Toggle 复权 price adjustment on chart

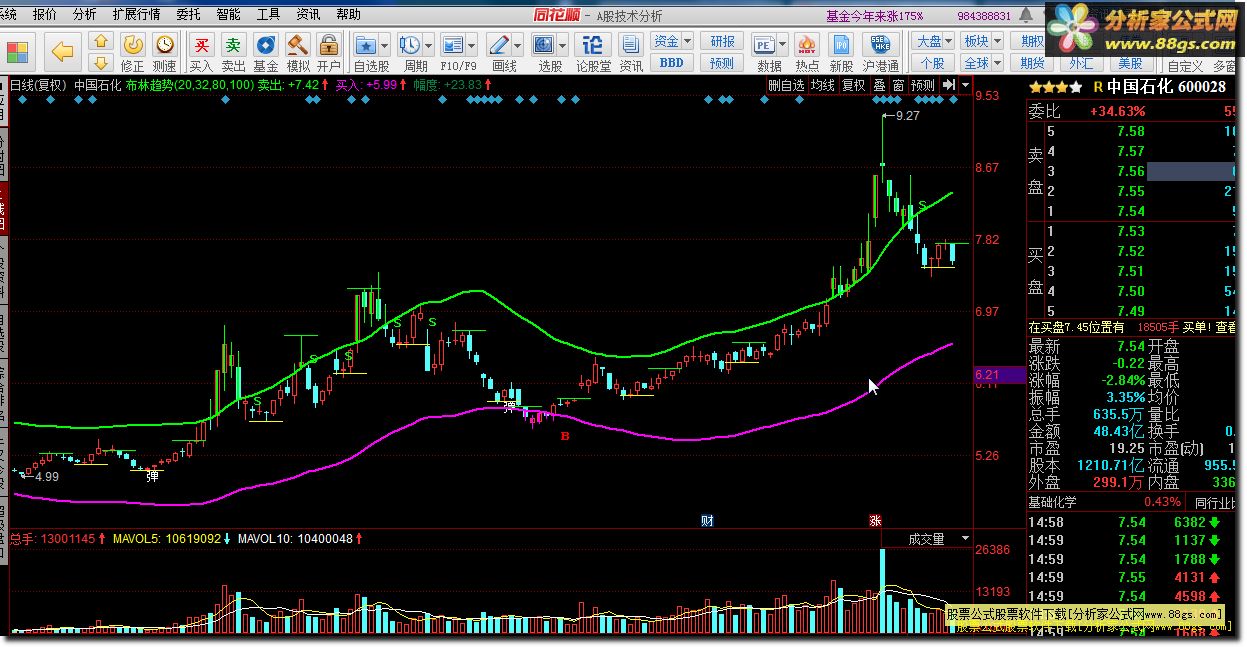click(x=853, y=86)
